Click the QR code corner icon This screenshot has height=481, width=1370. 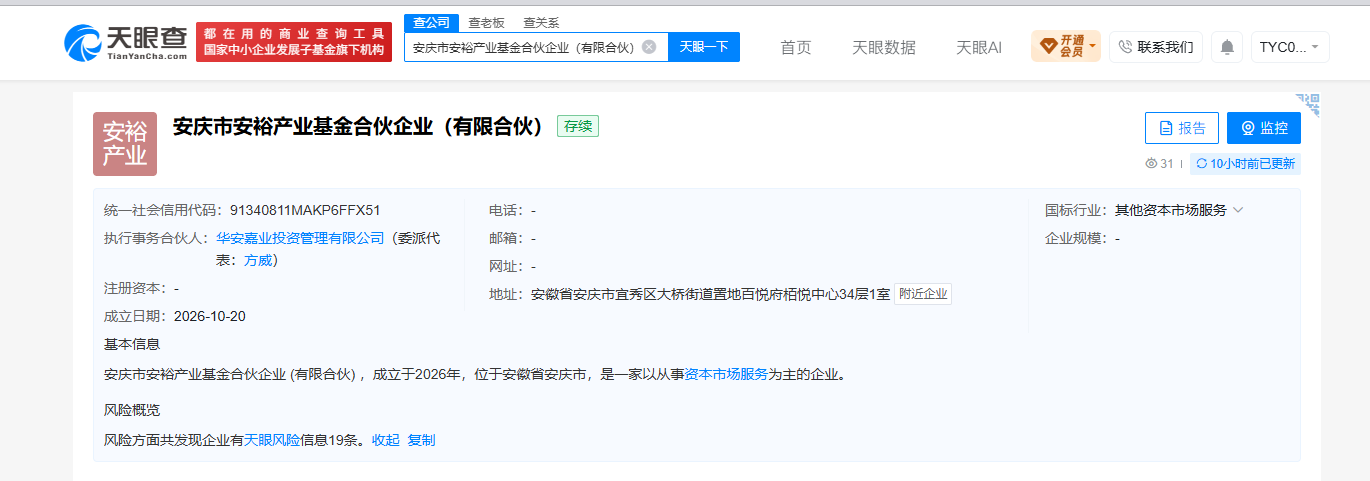(x=1308, y=105)
